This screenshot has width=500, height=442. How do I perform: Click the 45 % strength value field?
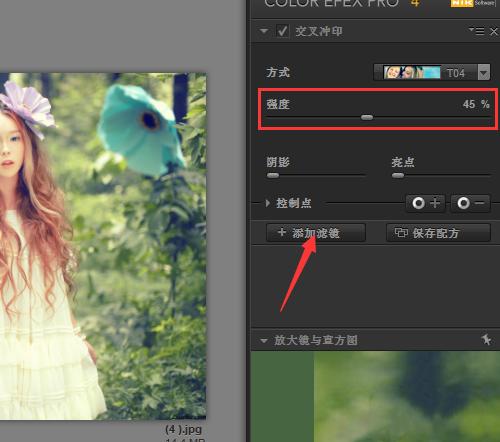pos(476,104)
